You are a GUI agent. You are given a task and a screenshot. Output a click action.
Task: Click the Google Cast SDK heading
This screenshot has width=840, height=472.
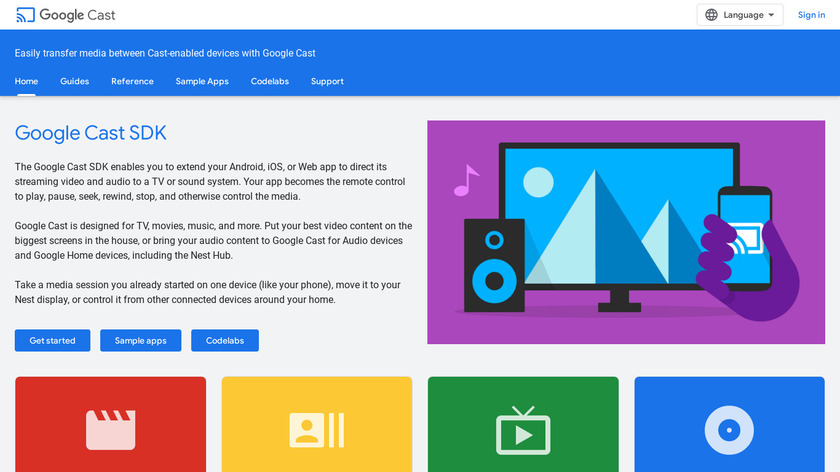91,133
